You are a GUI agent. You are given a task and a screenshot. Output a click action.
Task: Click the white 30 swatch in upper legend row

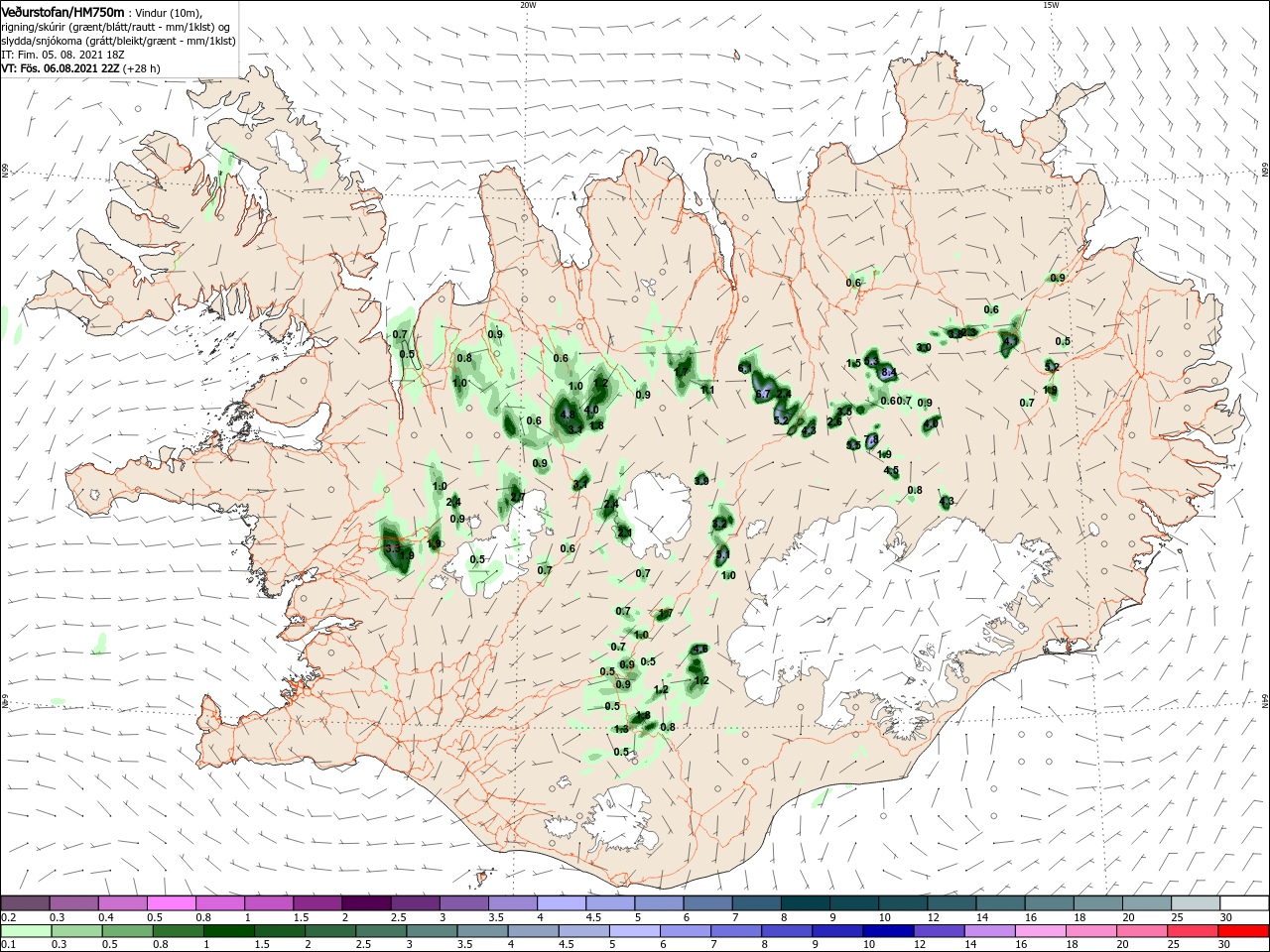tap(1244, 903)
